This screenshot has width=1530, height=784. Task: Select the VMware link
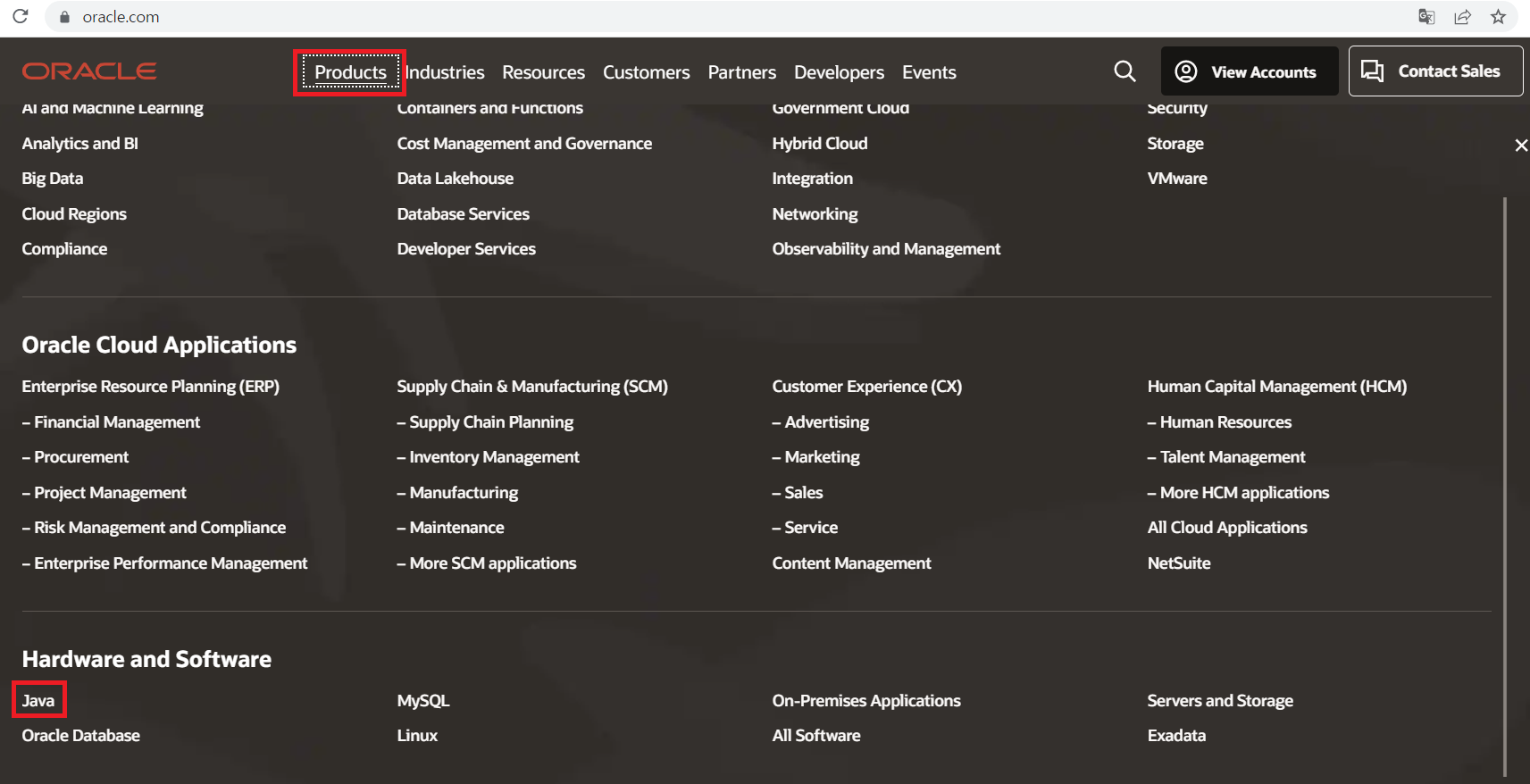click(x=1177, y=179)
